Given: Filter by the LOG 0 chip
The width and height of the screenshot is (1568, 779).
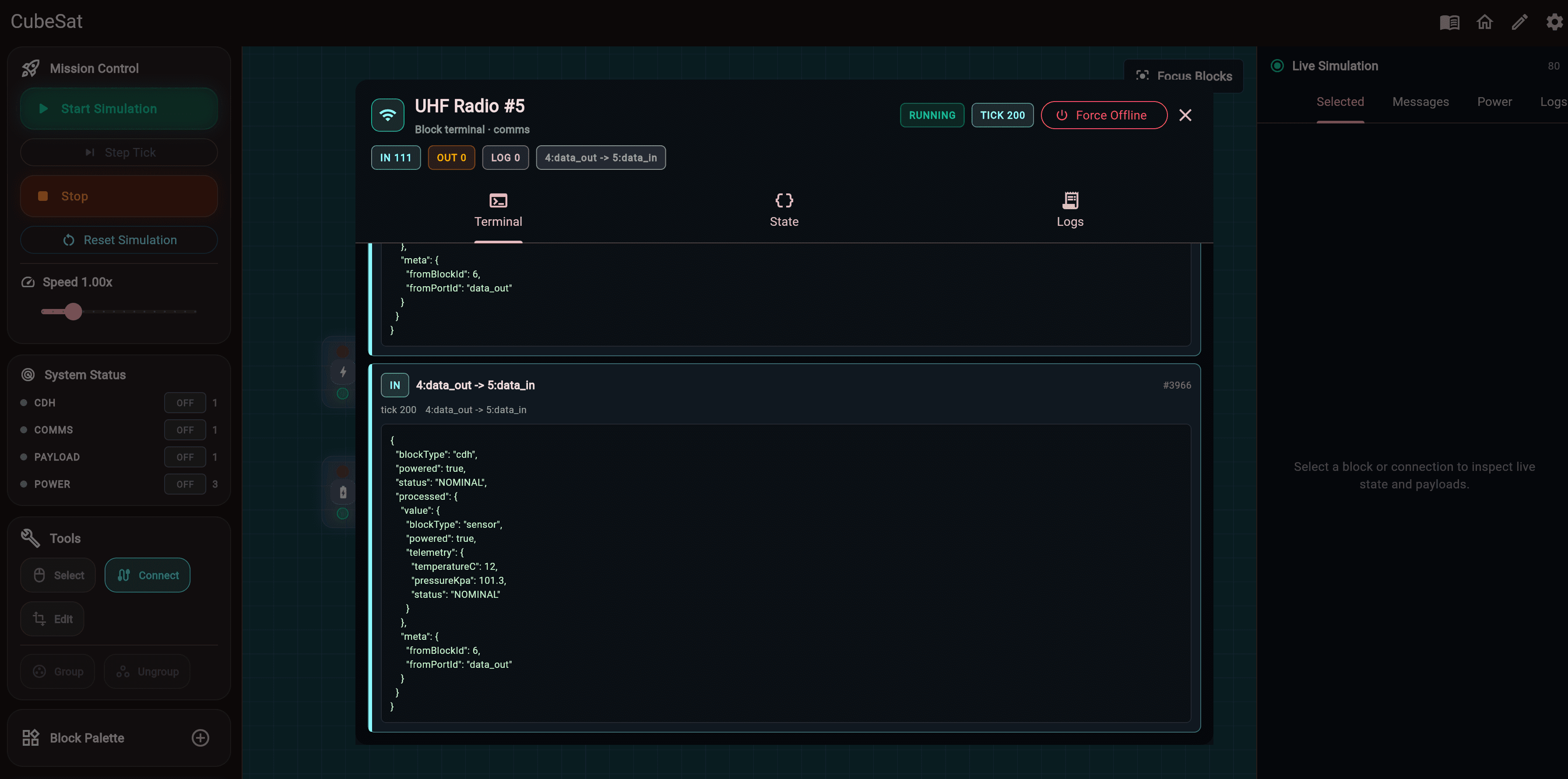Looking at the screenshot, I should pos(505,158).
